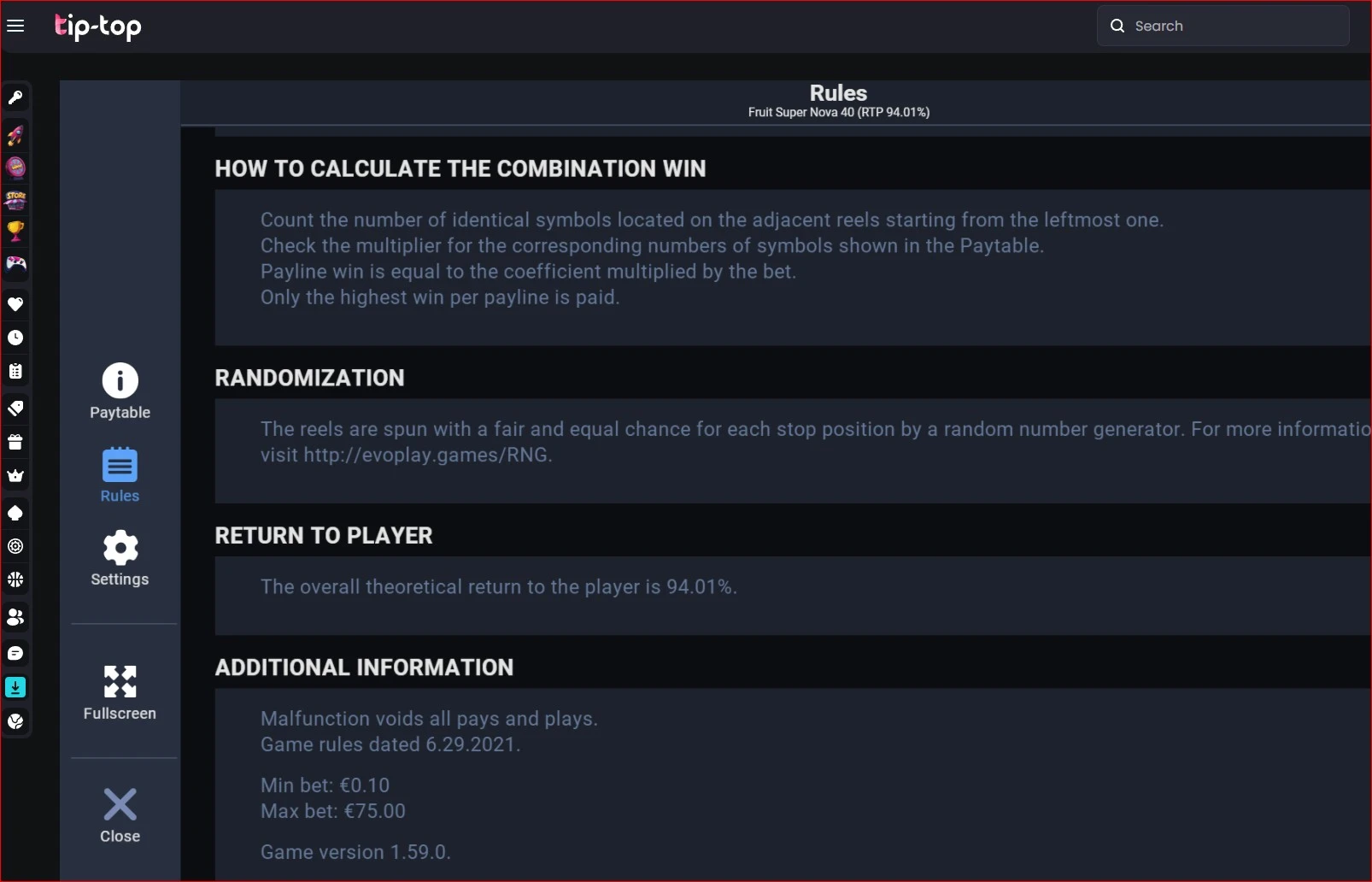Open the hamburger menu

point(15,26)
